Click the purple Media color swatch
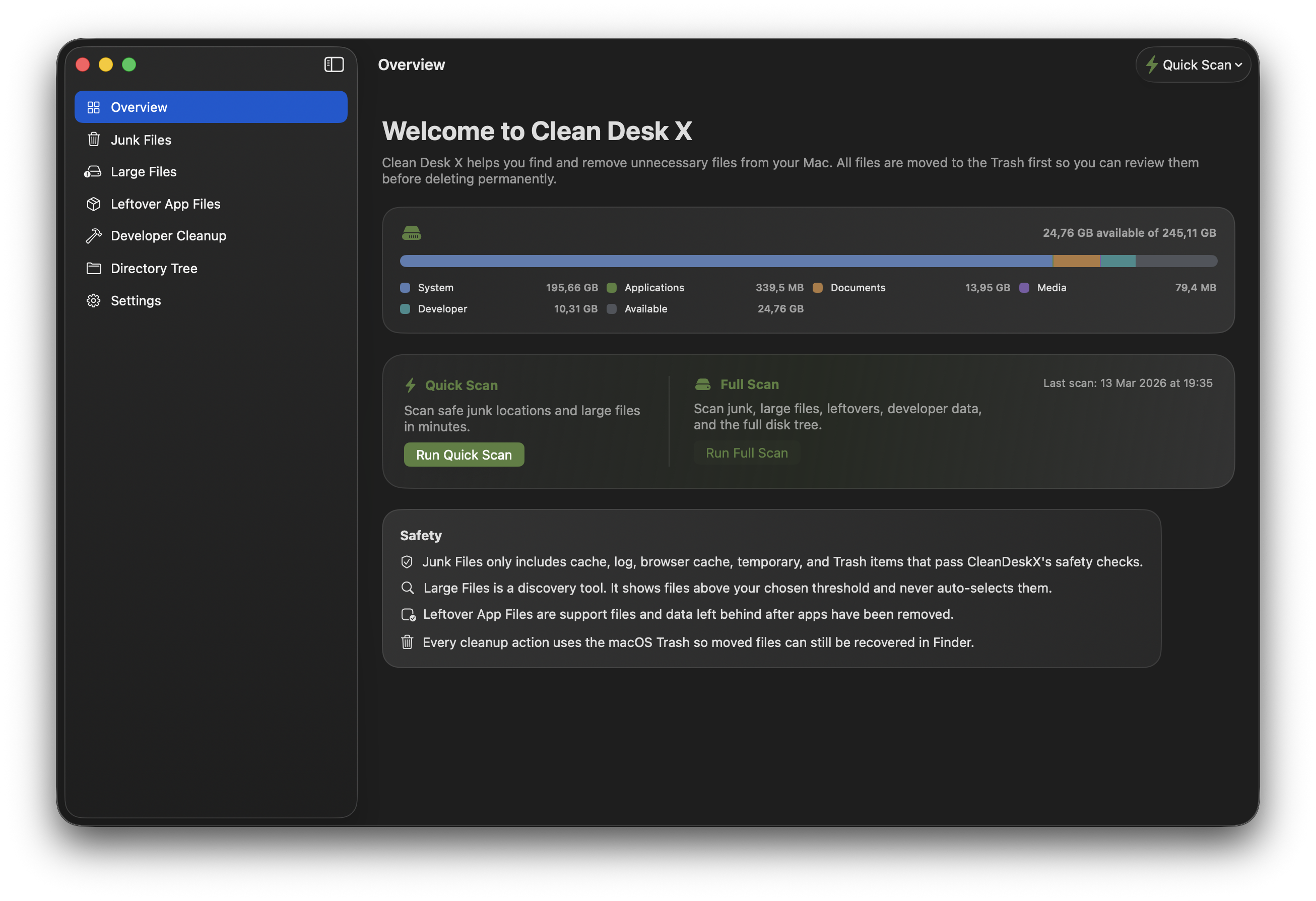The height and width of the screenshot is (901, 1316). 1024,288
